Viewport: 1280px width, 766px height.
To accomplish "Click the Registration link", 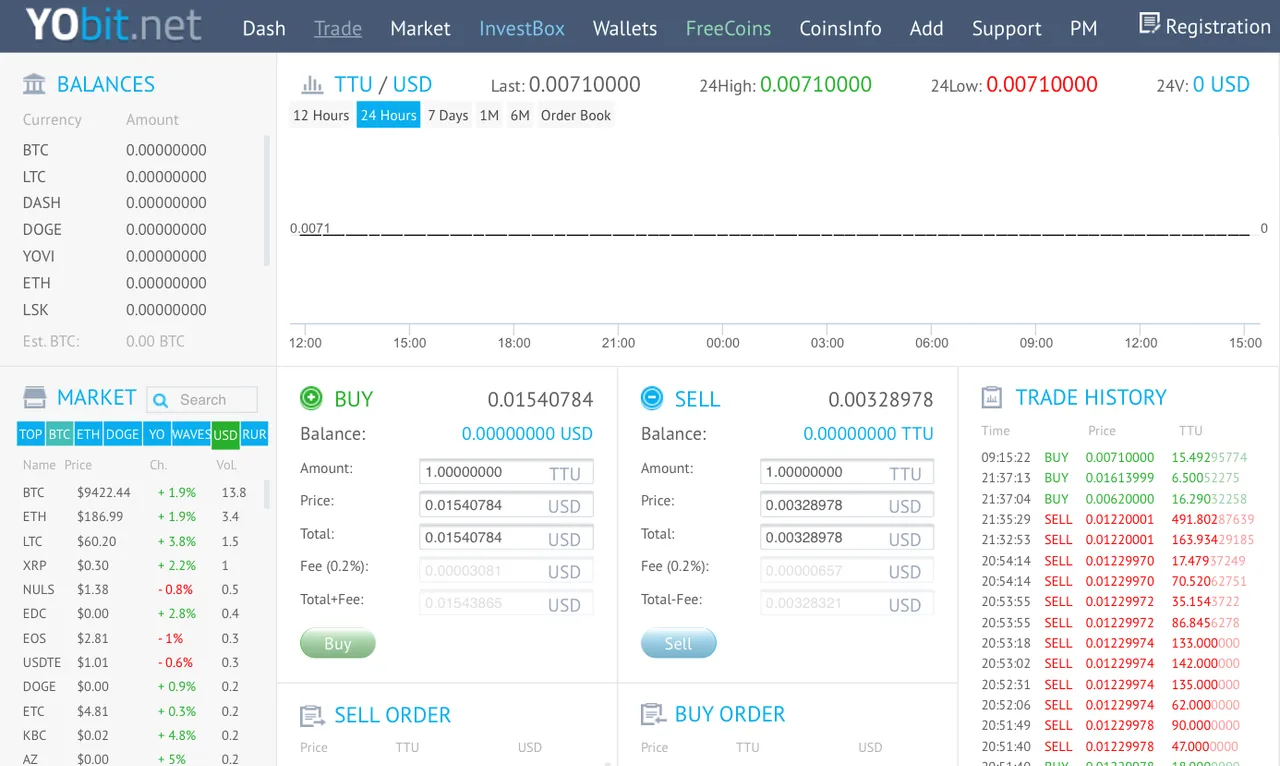I will point(1218,26).
